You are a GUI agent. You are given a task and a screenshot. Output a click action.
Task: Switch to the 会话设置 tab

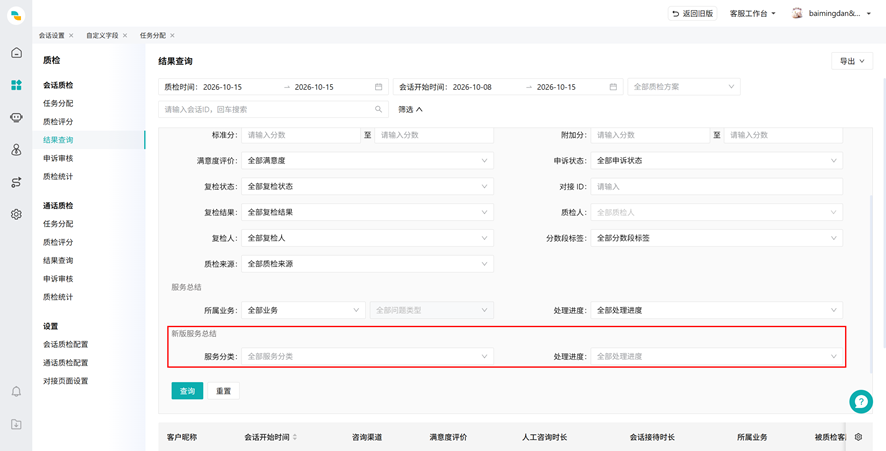(x=51, y=35)
